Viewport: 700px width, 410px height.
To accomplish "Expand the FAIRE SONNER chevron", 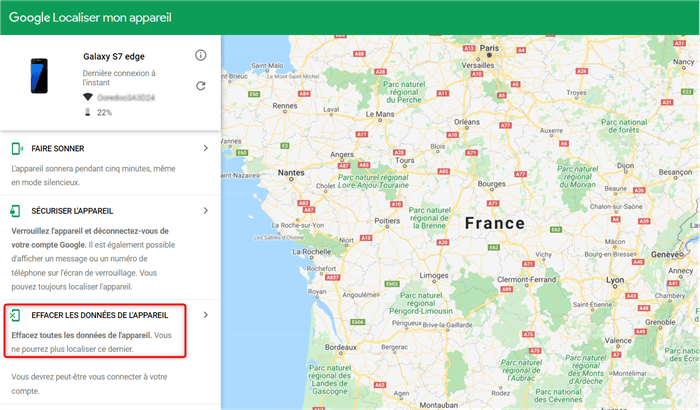I will (206, 148).
